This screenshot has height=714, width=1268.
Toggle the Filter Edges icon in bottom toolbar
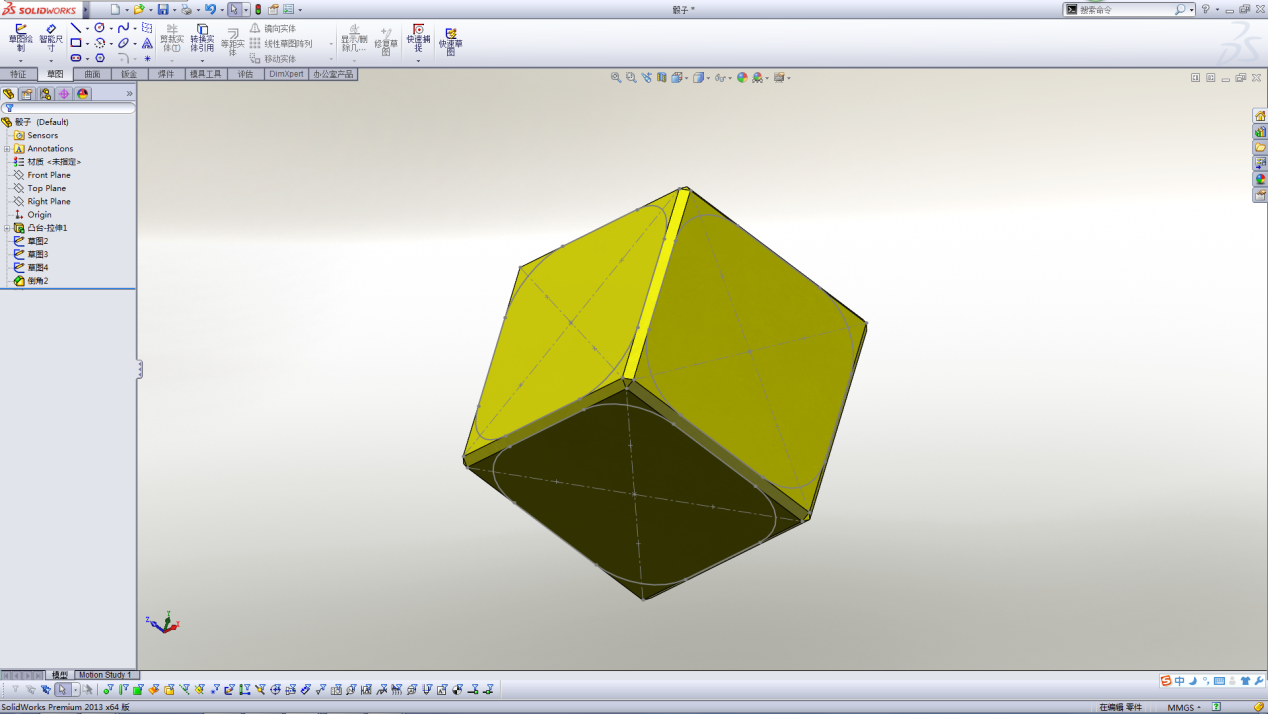123,689
